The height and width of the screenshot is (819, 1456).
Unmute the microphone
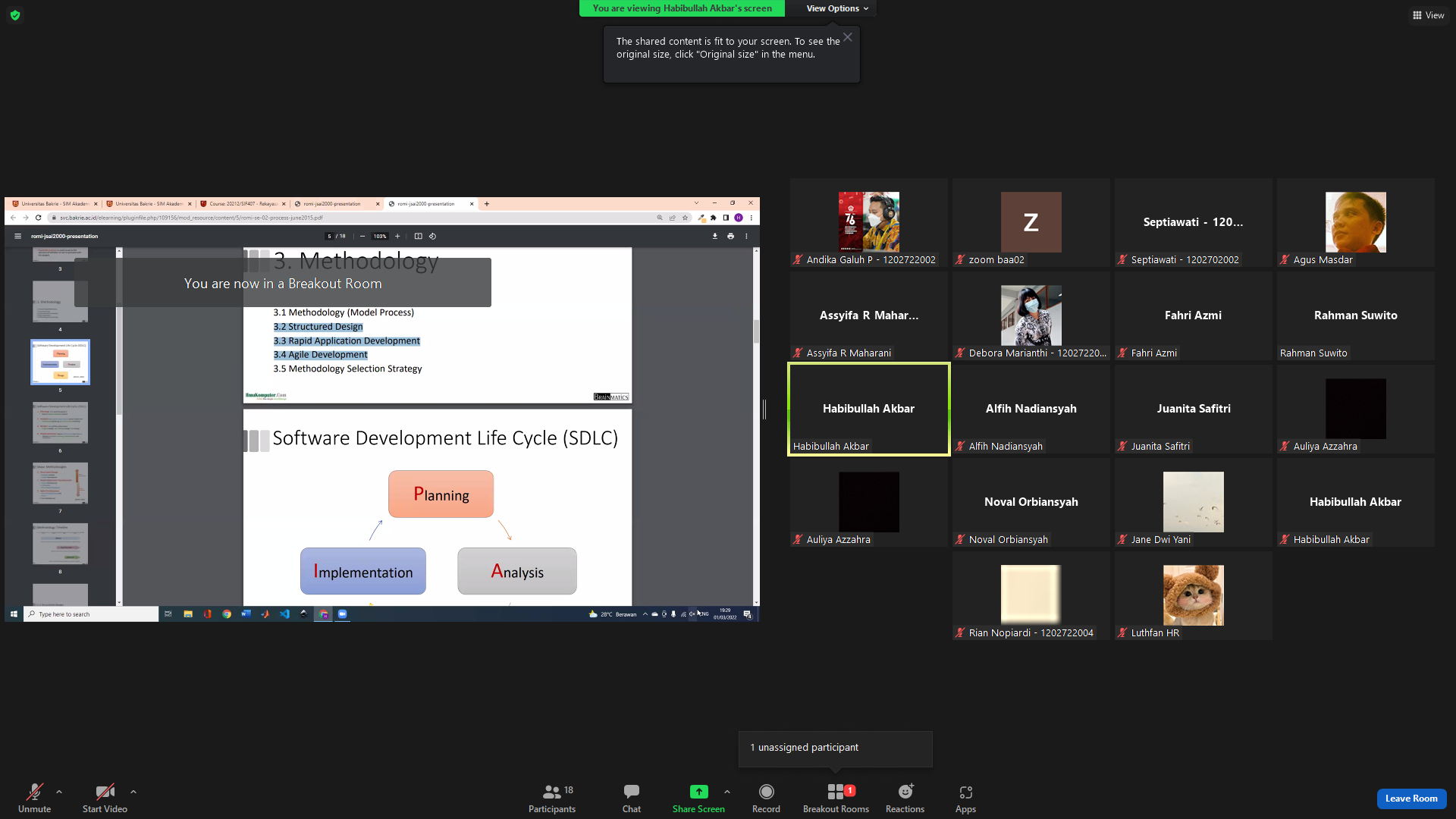(x=34, y=799)
